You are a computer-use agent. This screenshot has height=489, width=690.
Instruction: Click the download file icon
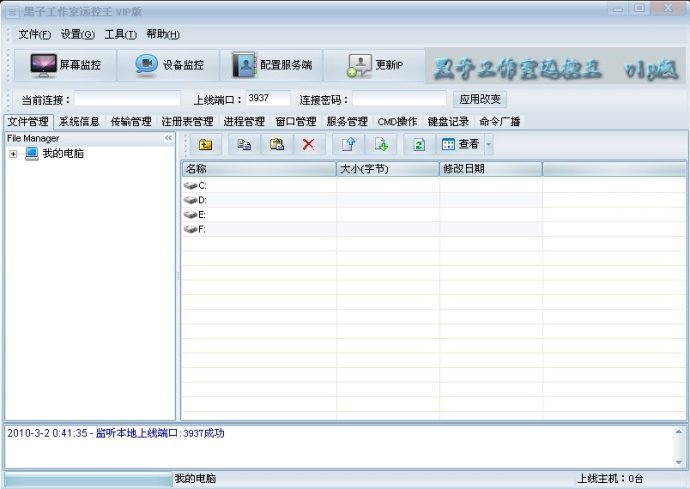point(380,144)
